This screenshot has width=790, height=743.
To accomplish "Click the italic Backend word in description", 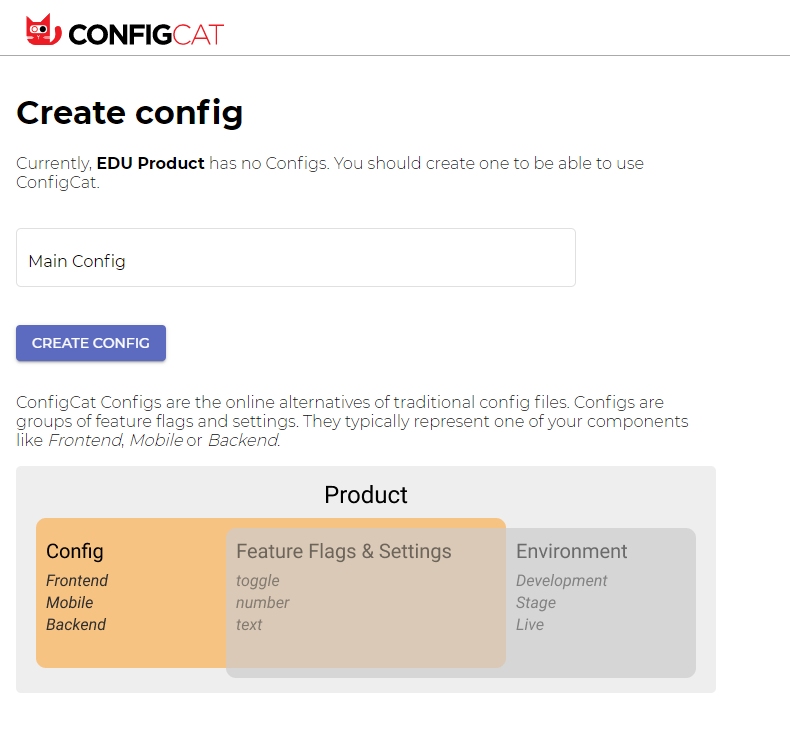I will pos(243,440).
